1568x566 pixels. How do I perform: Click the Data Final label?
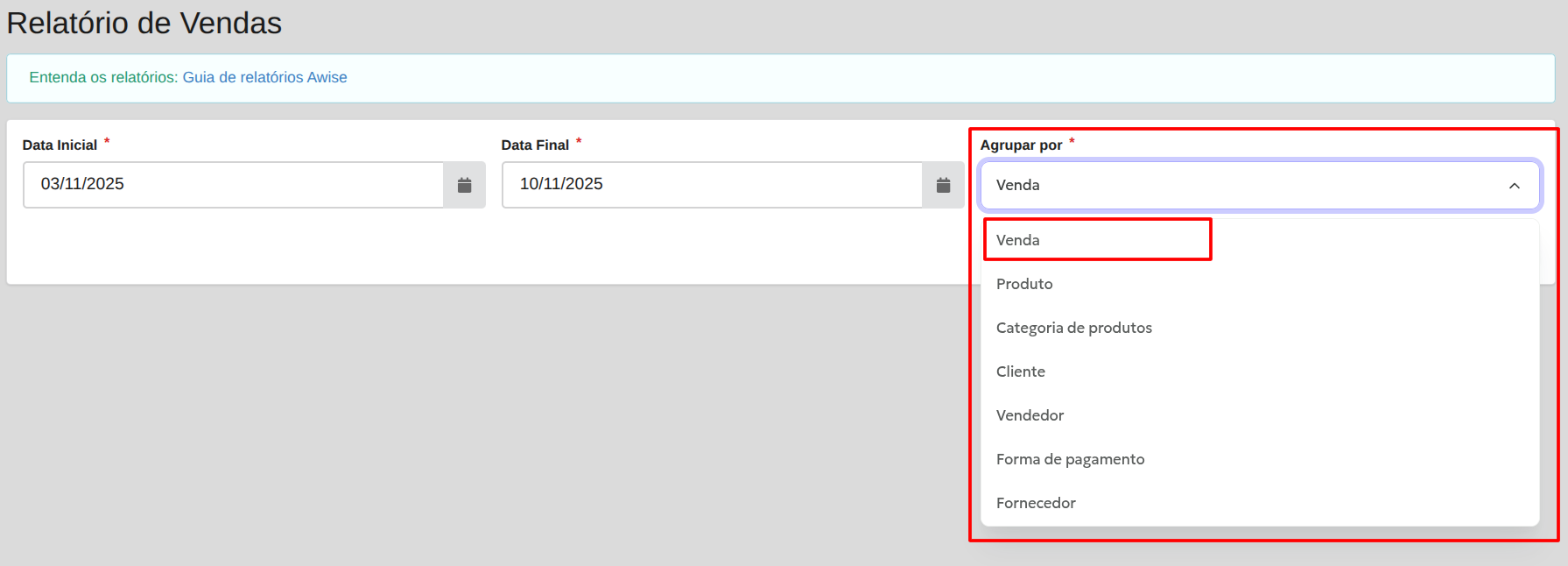point(535,145)
